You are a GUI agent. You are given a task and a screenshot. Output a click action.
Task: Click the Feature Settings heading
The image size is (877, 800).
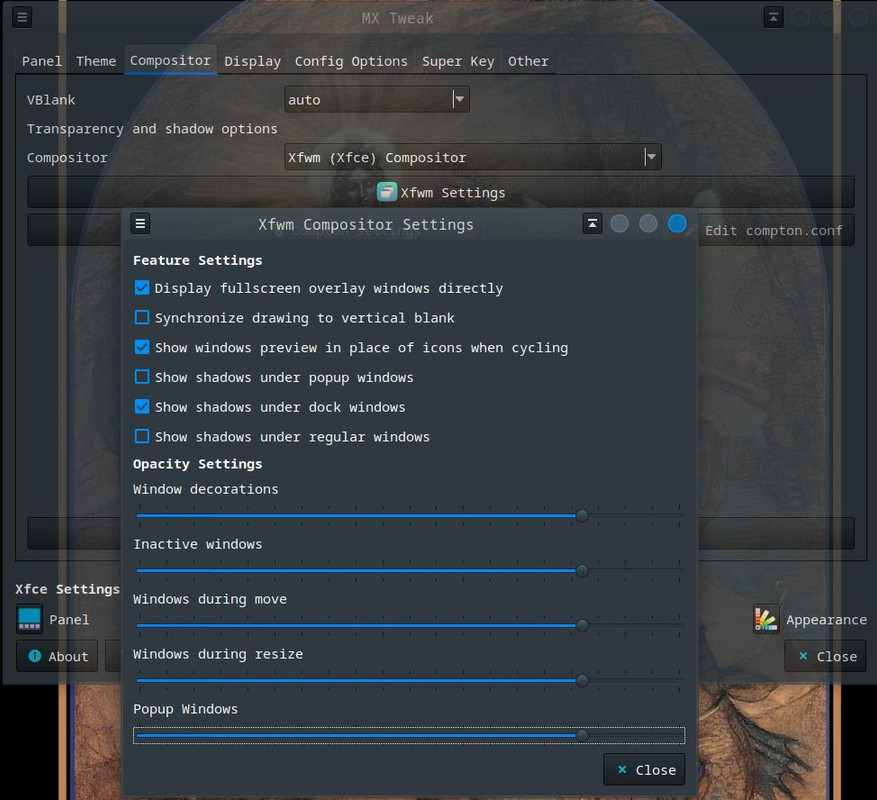coord(197,260)
